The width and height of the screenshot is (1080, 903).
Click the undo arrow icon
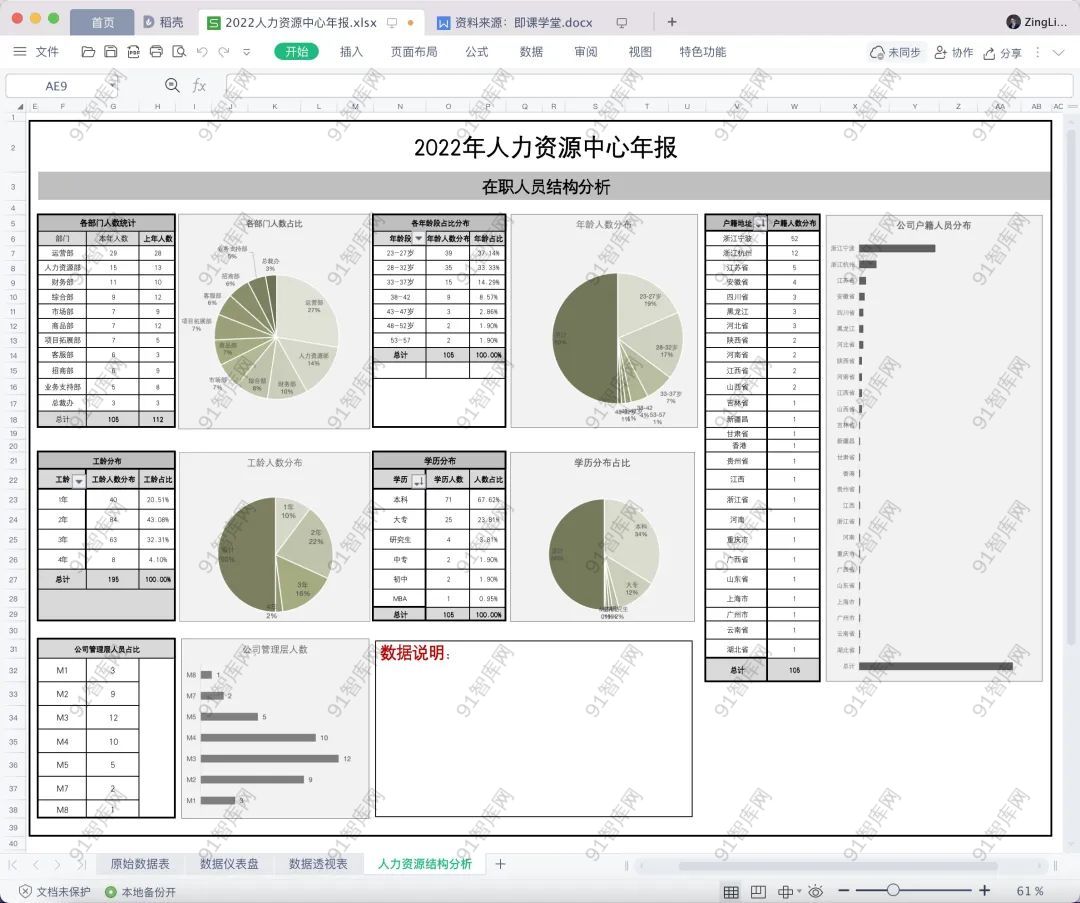click(x=202, y=52)
